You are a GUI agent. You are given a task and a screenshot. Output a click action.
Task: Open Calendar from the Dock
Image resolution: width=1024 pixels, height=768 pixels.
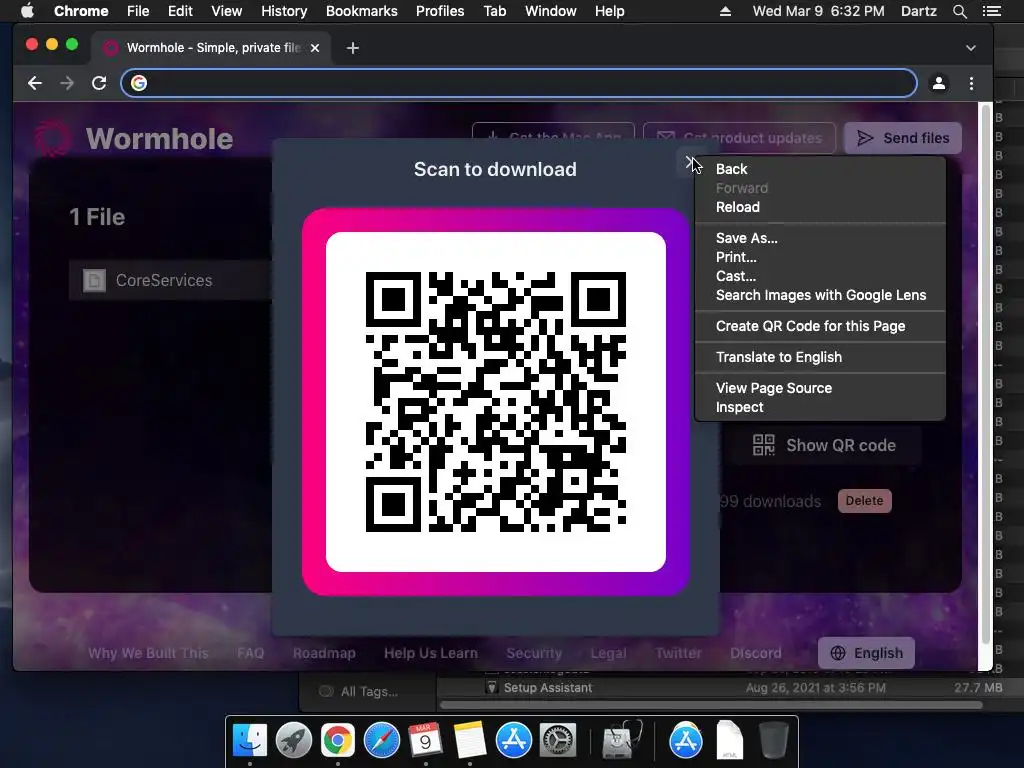(425, 740)
